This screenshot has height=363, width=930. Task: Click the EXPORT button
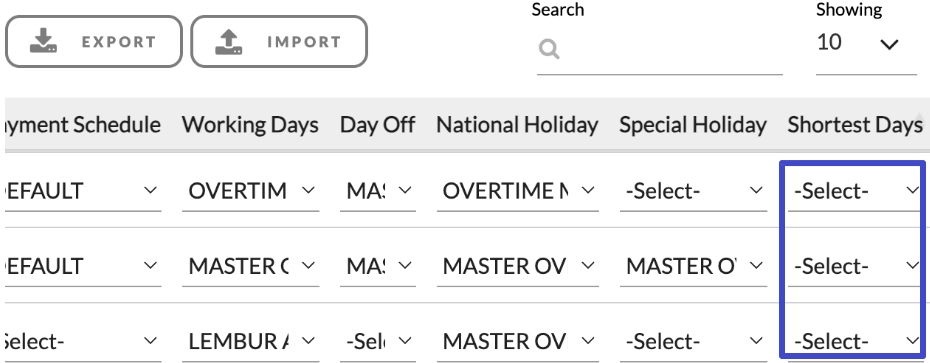[x=94, y=42]
